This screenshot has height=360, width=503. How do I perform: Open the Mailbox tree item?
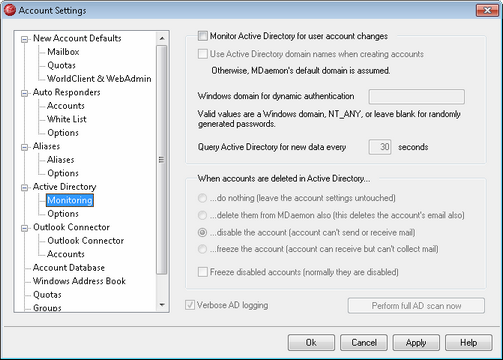[63, 52]
